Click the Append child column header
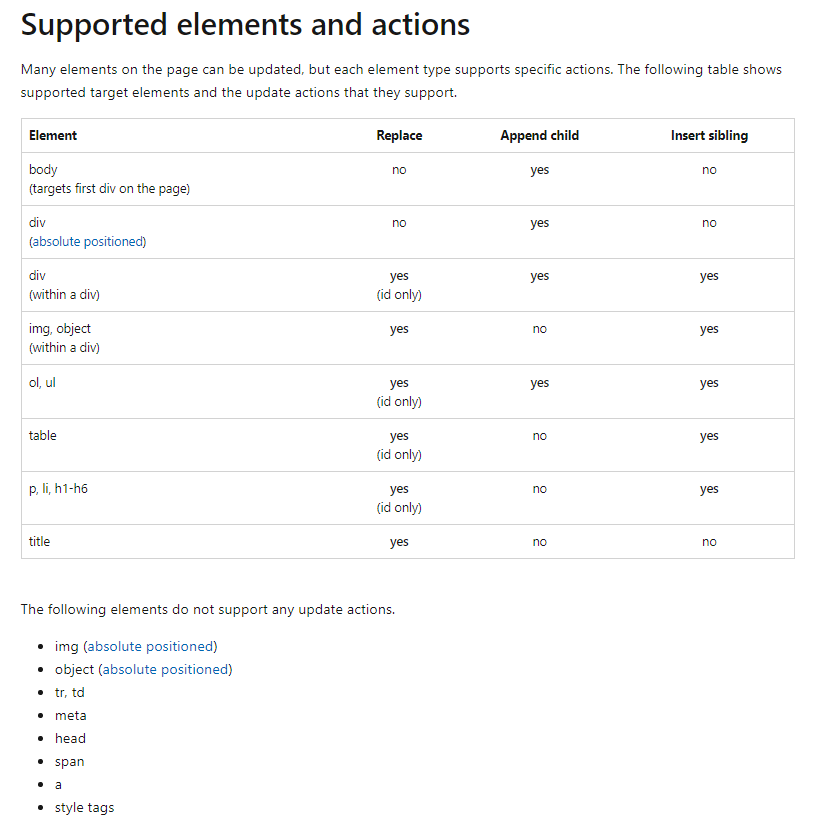This screenshot has width=822, height=832. point(539,136)
